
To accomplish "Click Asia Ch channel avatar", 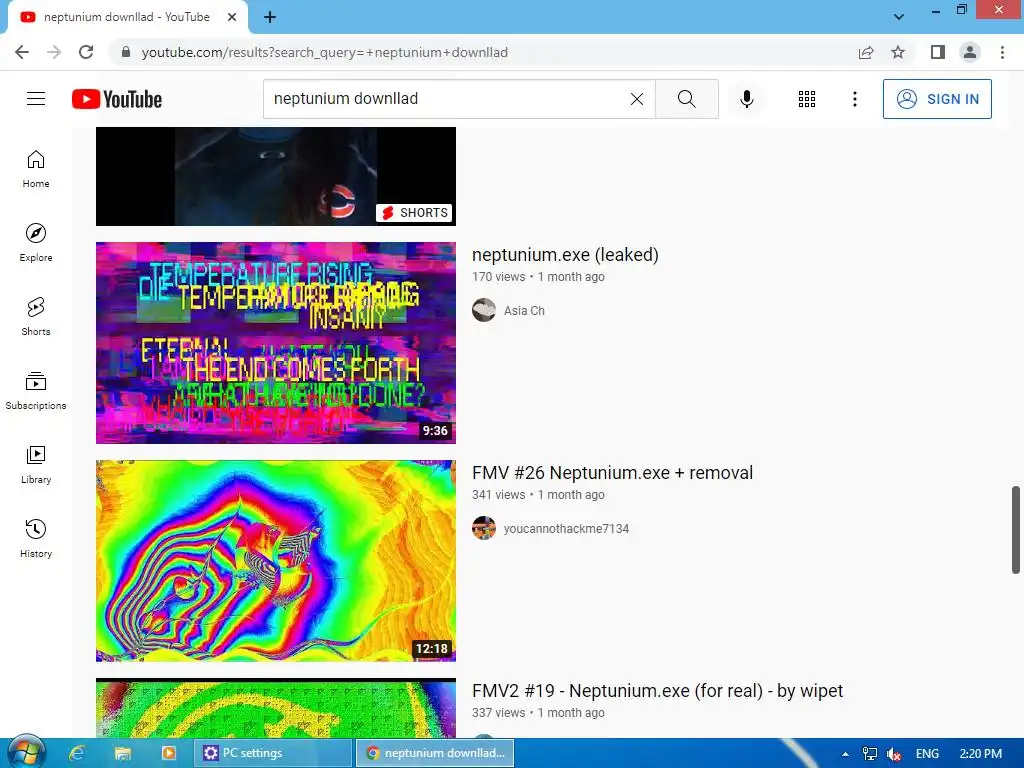I will click(x=484, y=310).
